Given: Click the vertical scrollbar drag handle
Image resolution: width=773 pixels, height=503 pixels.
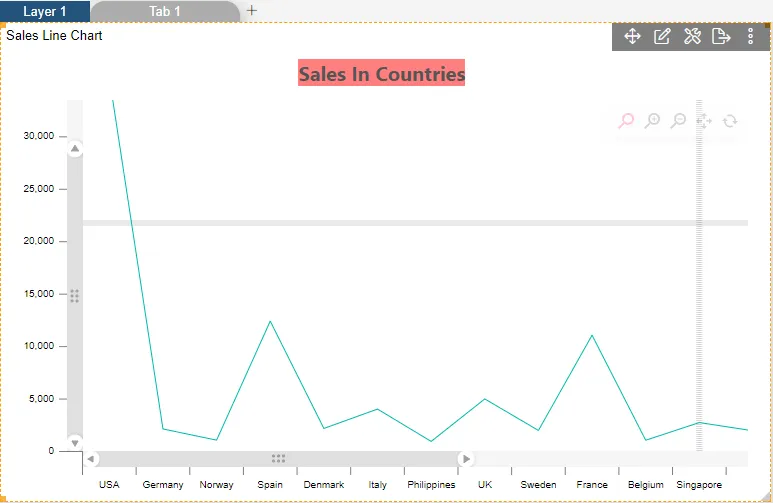Looking at the screenshot, I should tap(75, 296).
